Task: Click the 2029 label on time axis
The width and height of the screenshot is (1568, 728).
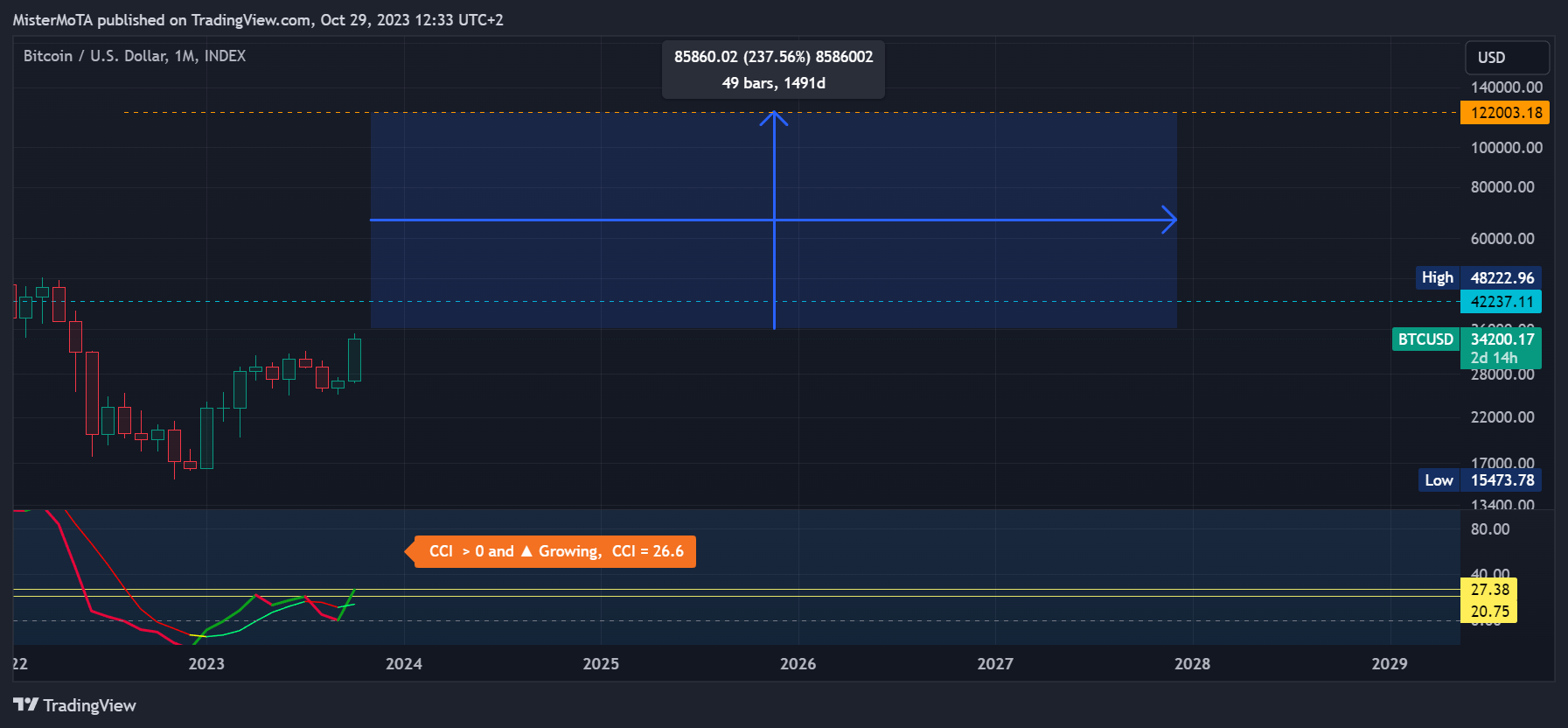Action: pyautogui.click(x=1390, y=664)
